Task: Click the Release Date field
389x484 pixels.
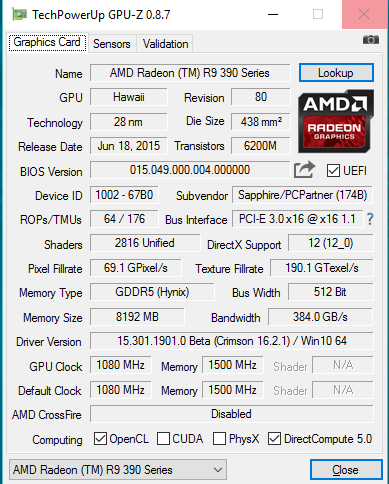Action: [x=129, y=146]
